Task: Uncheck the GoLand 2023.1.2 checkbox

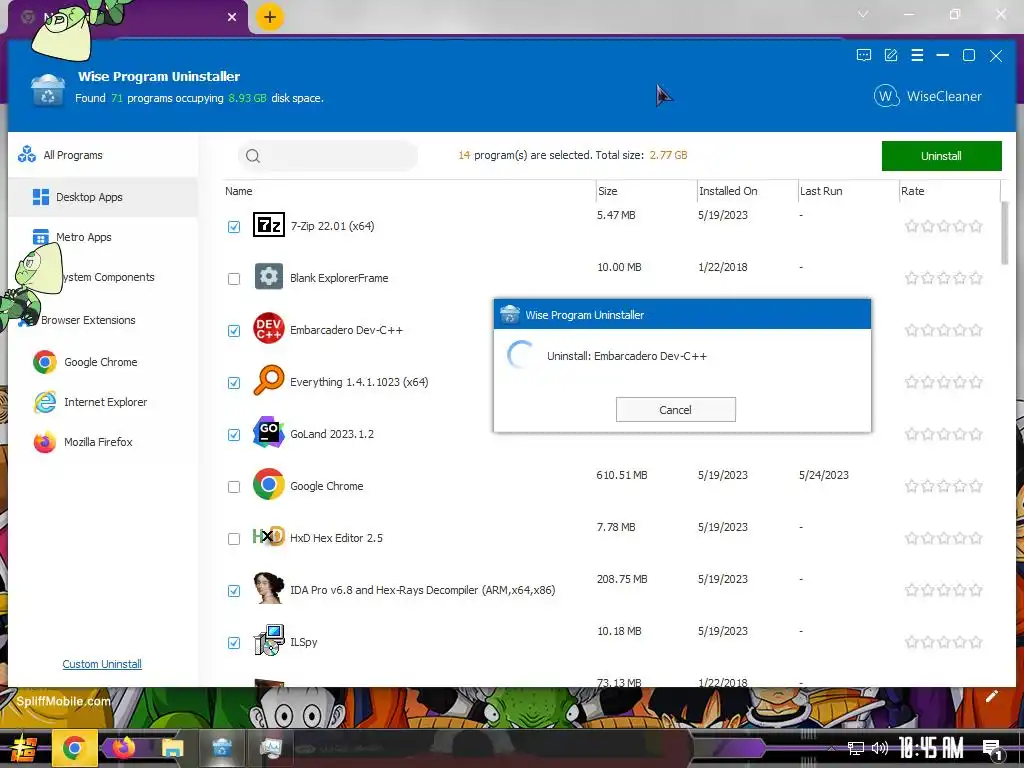Action: coord(234,435)
